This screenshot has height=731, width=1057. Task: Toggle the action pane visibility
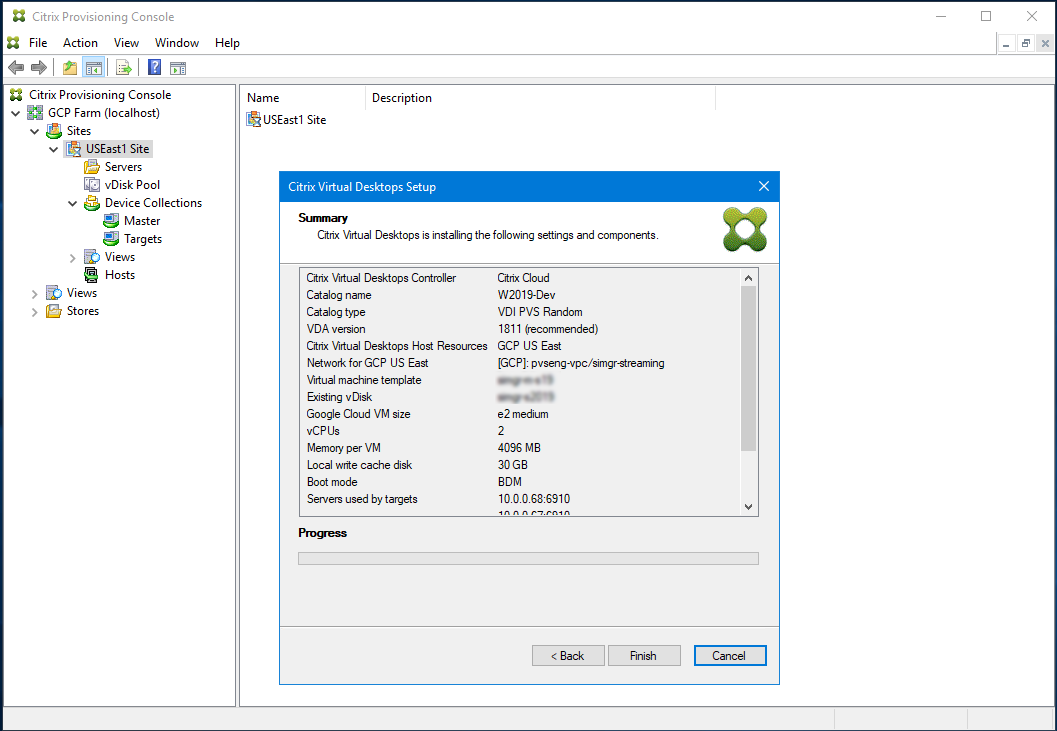coord(178,67)
